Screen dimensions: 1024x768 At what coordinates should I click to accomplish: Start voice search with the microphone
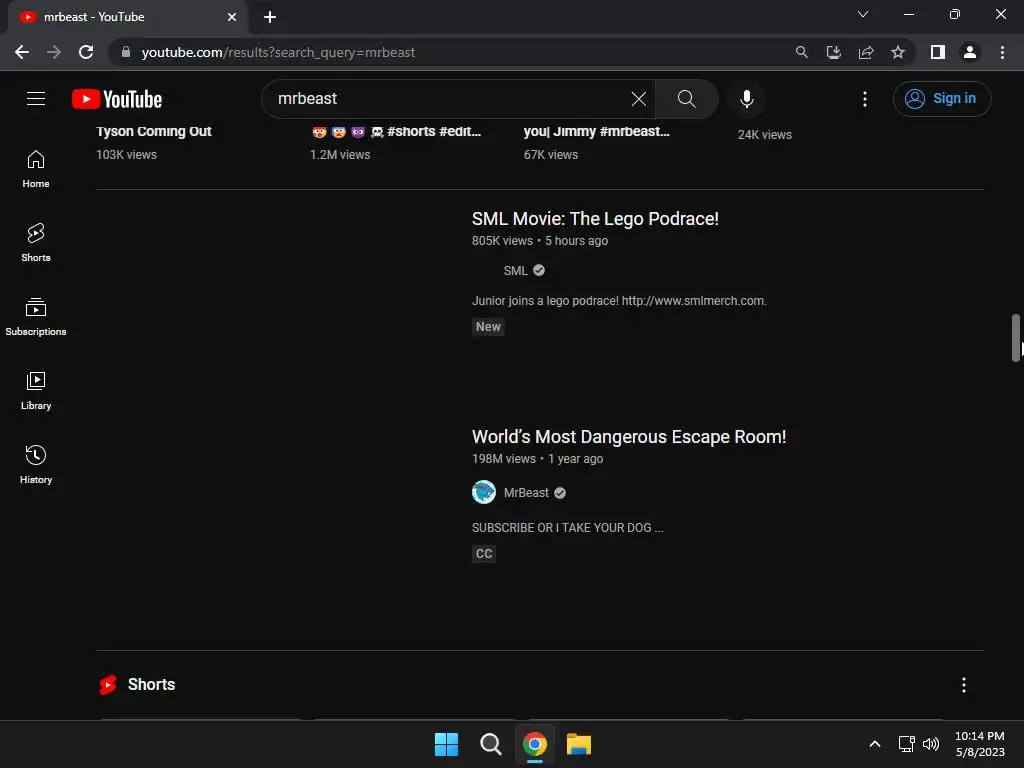click(747, 99)
